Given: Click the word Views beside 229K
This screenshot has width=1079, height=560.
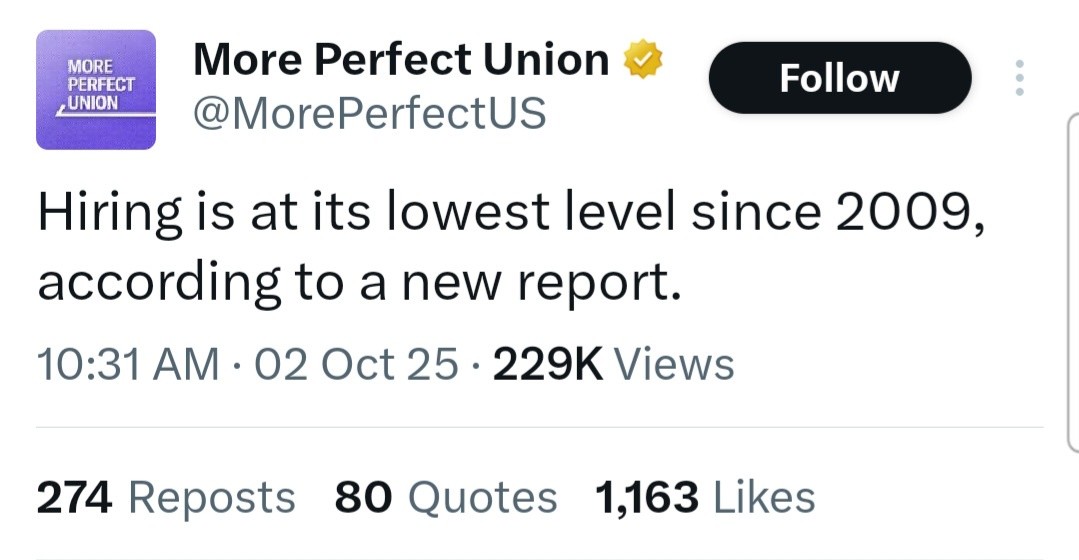Looking at the screenshot, I should [674, 364].
